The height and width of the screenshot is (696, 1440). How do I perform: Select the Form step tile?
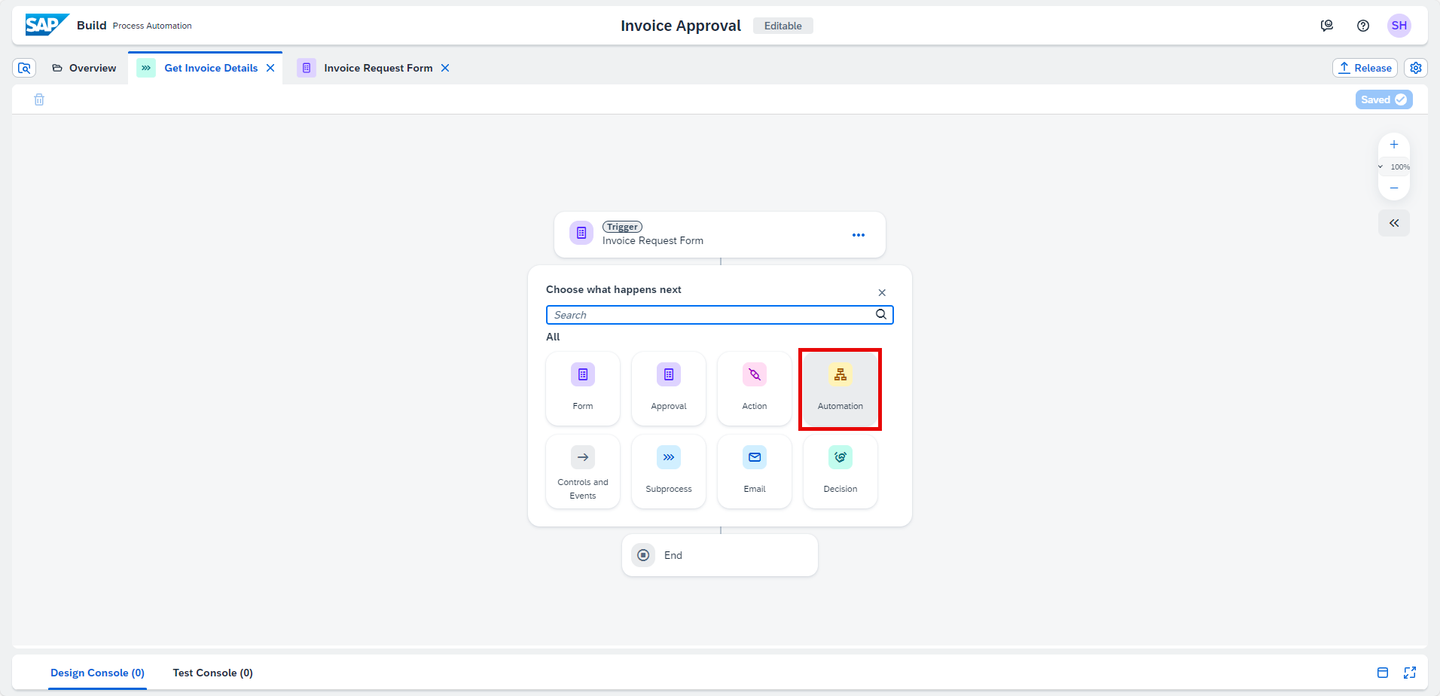coord(583,388)
